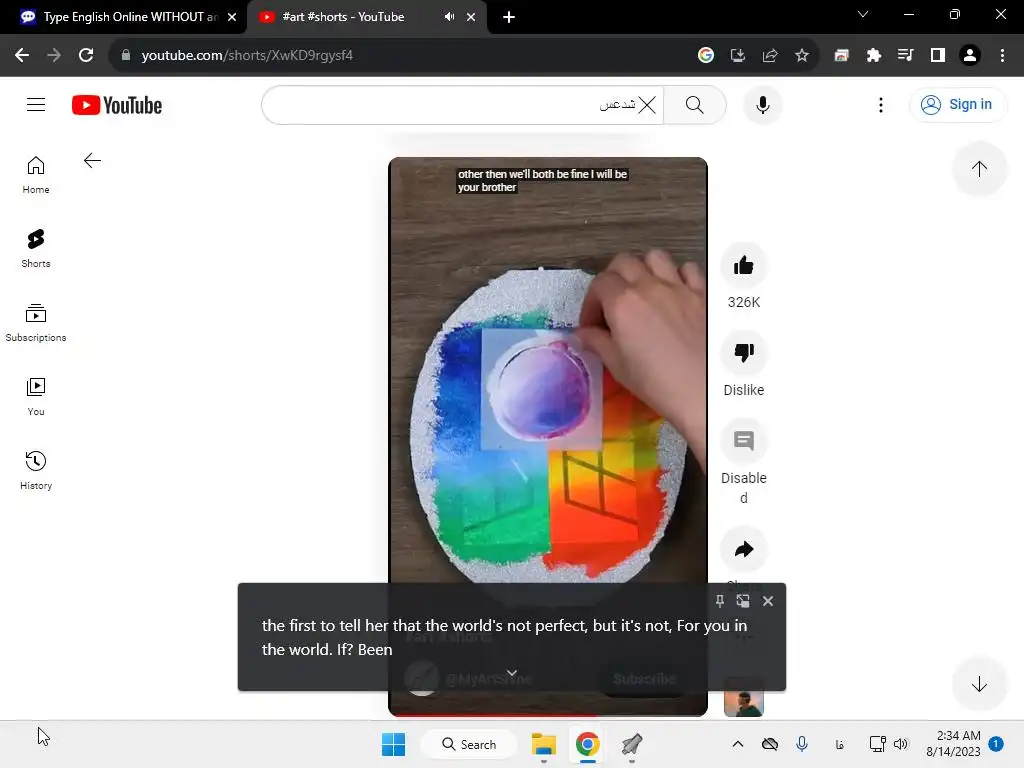The height and width of the screenshot is (768, 1024).
Task: Close the live caption box
Action: (x=768, y=601)
